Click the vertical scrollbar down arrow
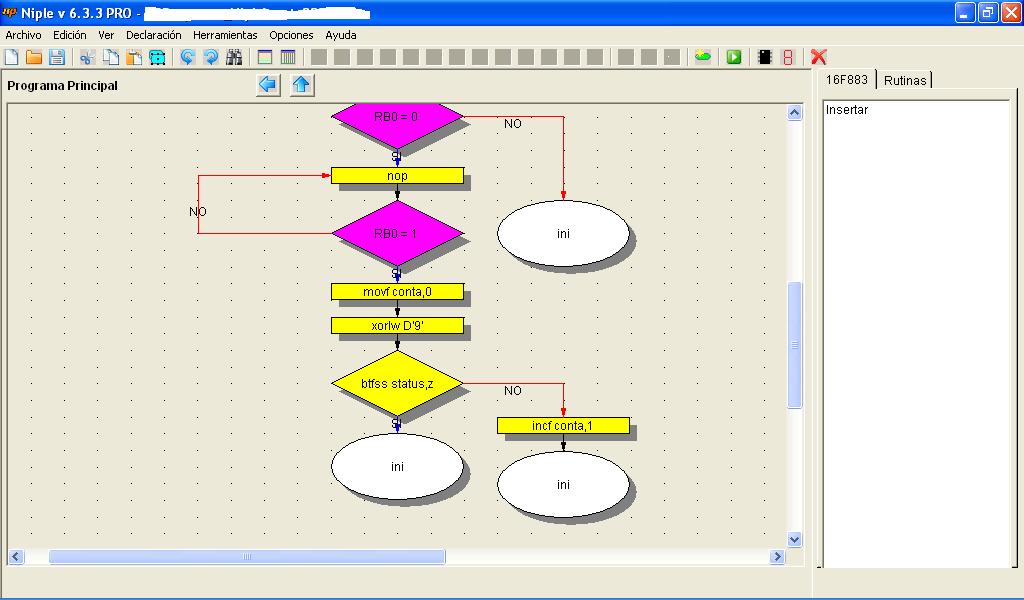 click(x=794, y=539)
